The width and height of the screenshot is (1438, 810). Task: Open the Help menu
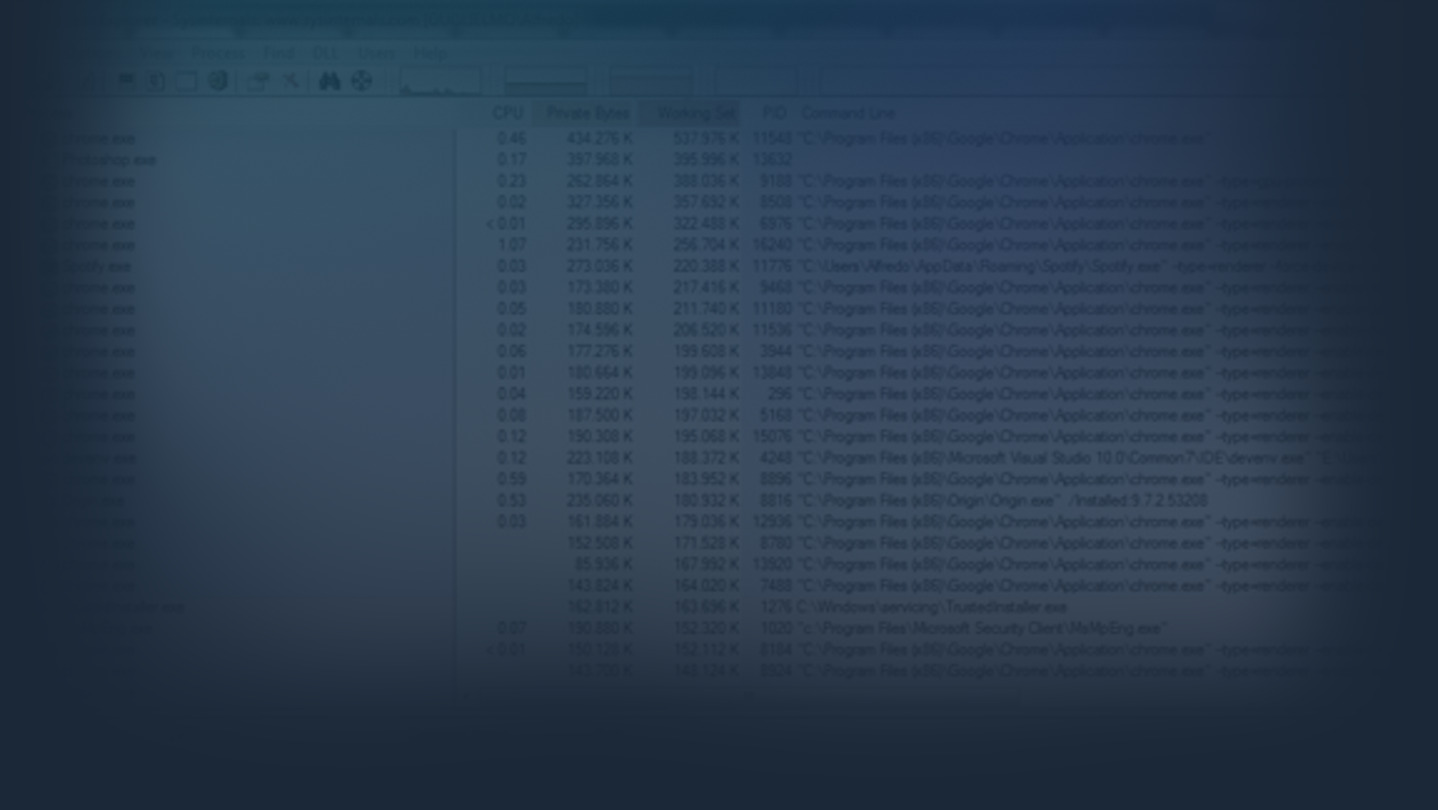click(430, 53)
